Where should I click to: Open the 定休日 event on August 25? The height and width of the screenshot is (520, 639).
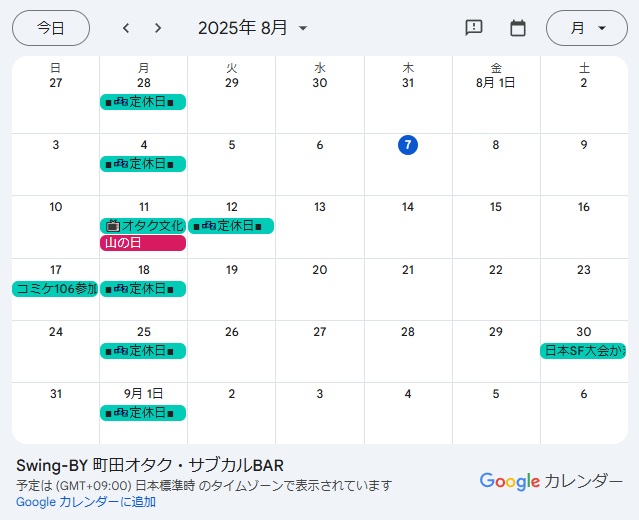click(x=143, y=351)
